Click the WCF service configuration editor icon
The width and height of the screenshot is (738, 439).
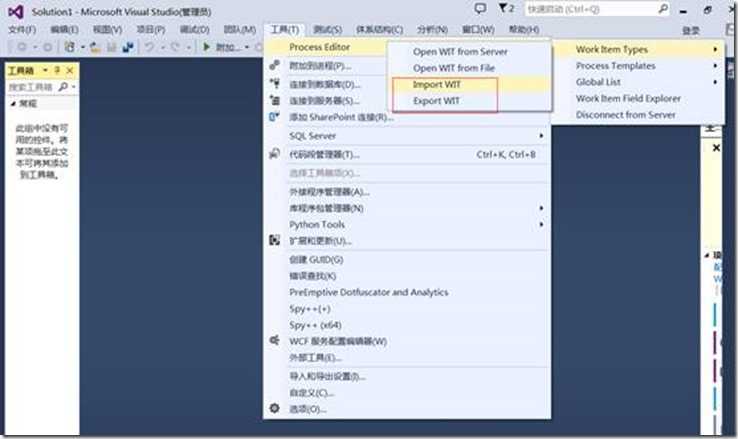coord(274,340)
